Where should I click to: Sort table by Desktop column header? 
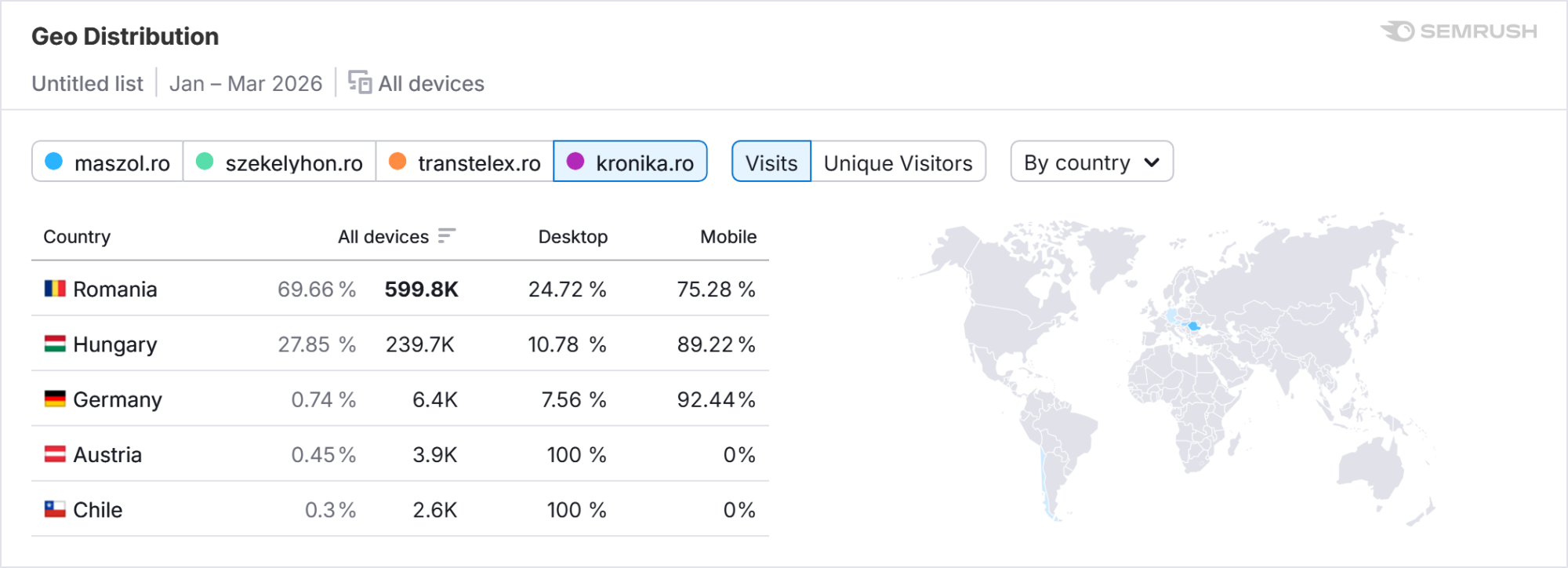[x=572, y=237]
